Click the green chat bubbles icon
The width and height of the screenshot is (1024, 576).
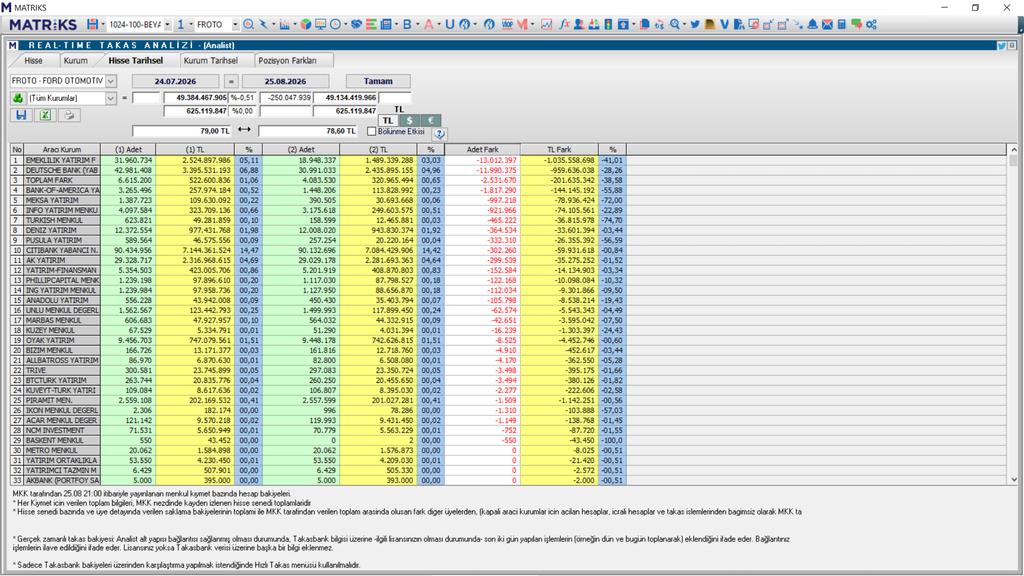coord(856,24)
